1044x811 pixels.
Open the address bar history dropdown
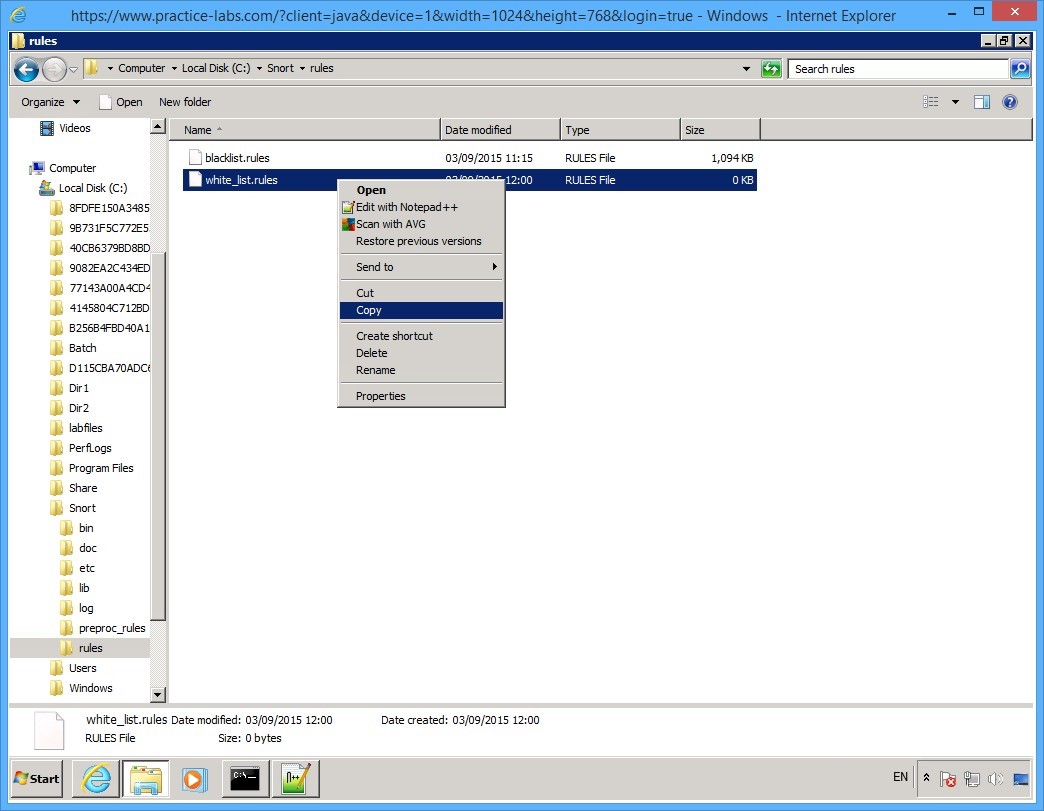(744, 68)
